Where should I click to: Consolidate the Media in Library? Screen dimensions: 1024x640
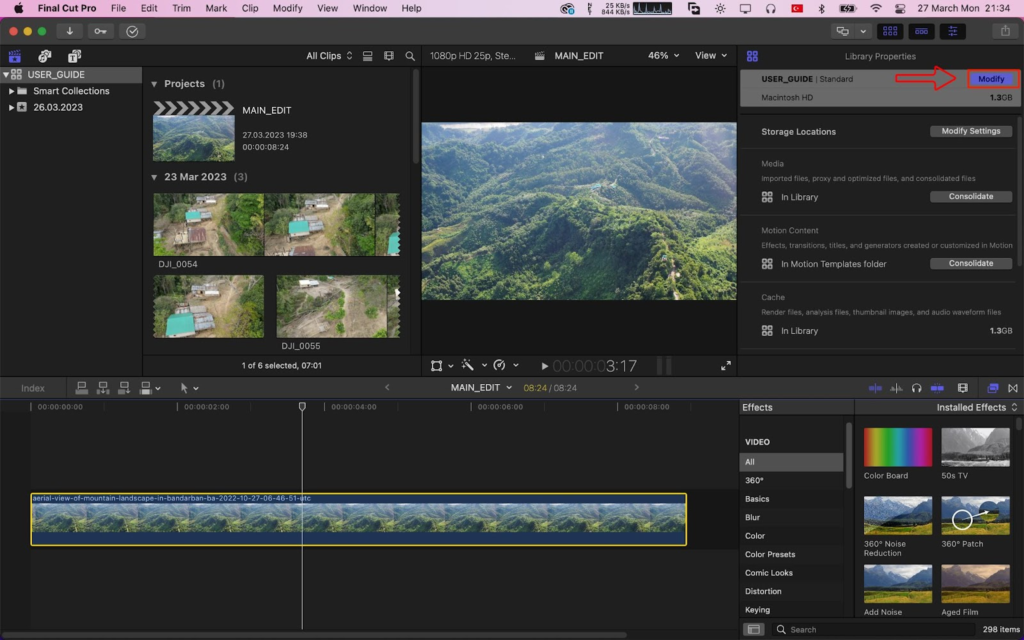[971, 197]
